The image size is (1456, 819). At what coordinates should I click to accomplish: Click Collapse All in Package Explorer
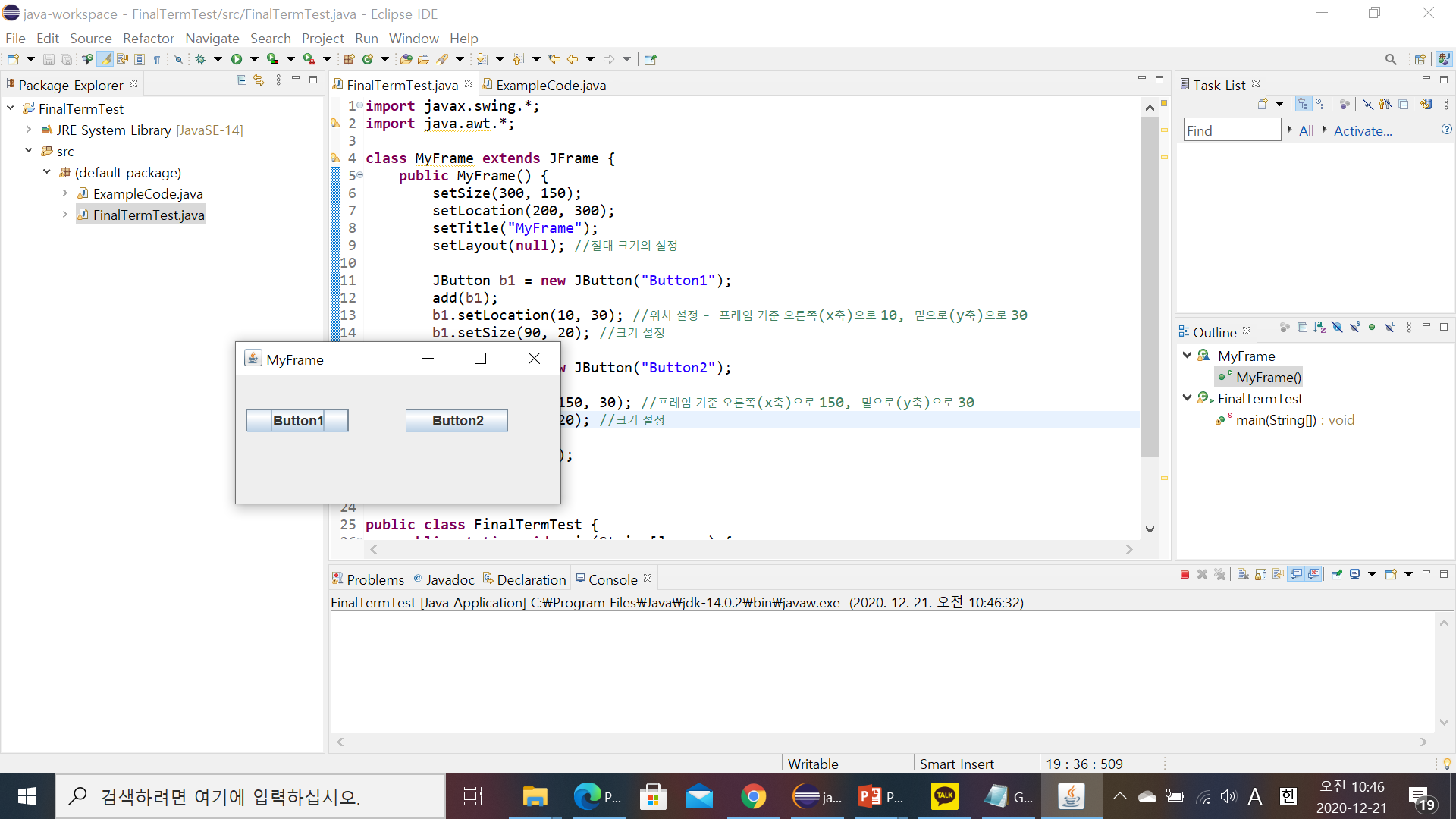point(241,80)
